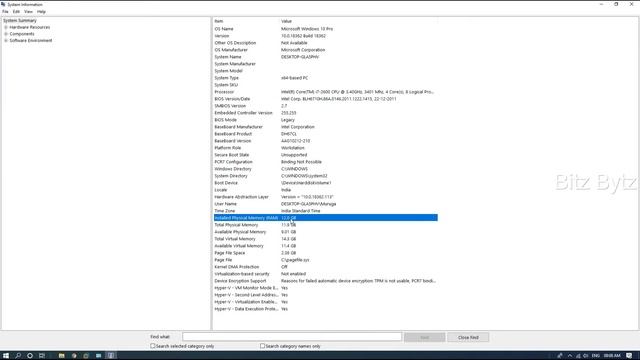Open the Edit menu
Image resolution: width=640 pixels, height=360 pixels.
point(16,12)
